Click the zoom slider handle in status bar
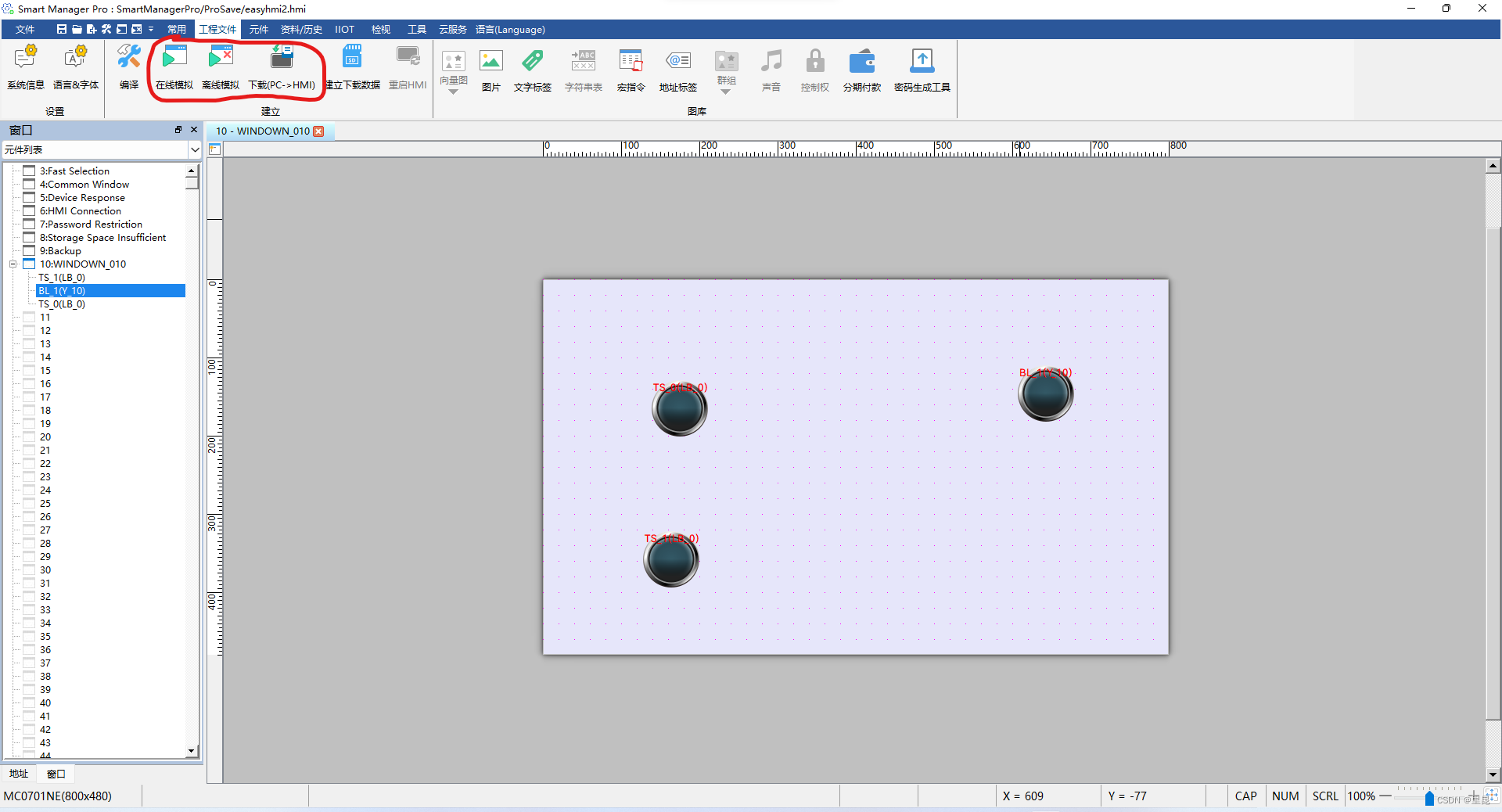The width and height of the screenshot is (1502, 812). tap(1429, 799)
